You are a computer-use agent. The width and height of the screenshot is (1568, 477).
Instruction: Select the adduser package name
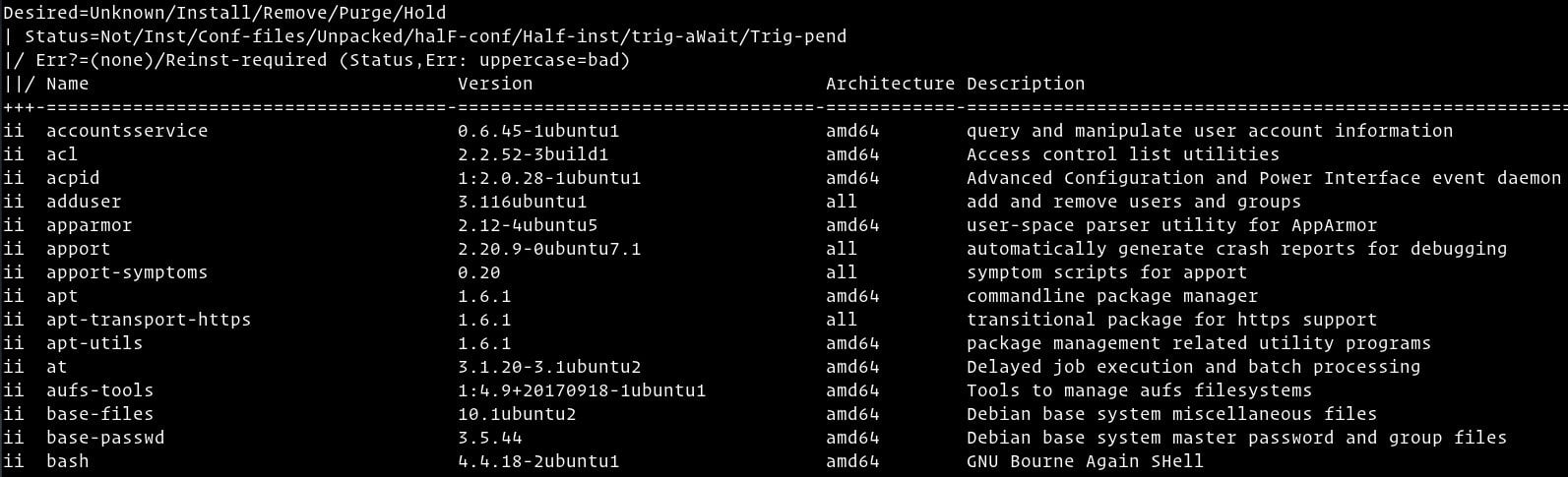point(84,202)
